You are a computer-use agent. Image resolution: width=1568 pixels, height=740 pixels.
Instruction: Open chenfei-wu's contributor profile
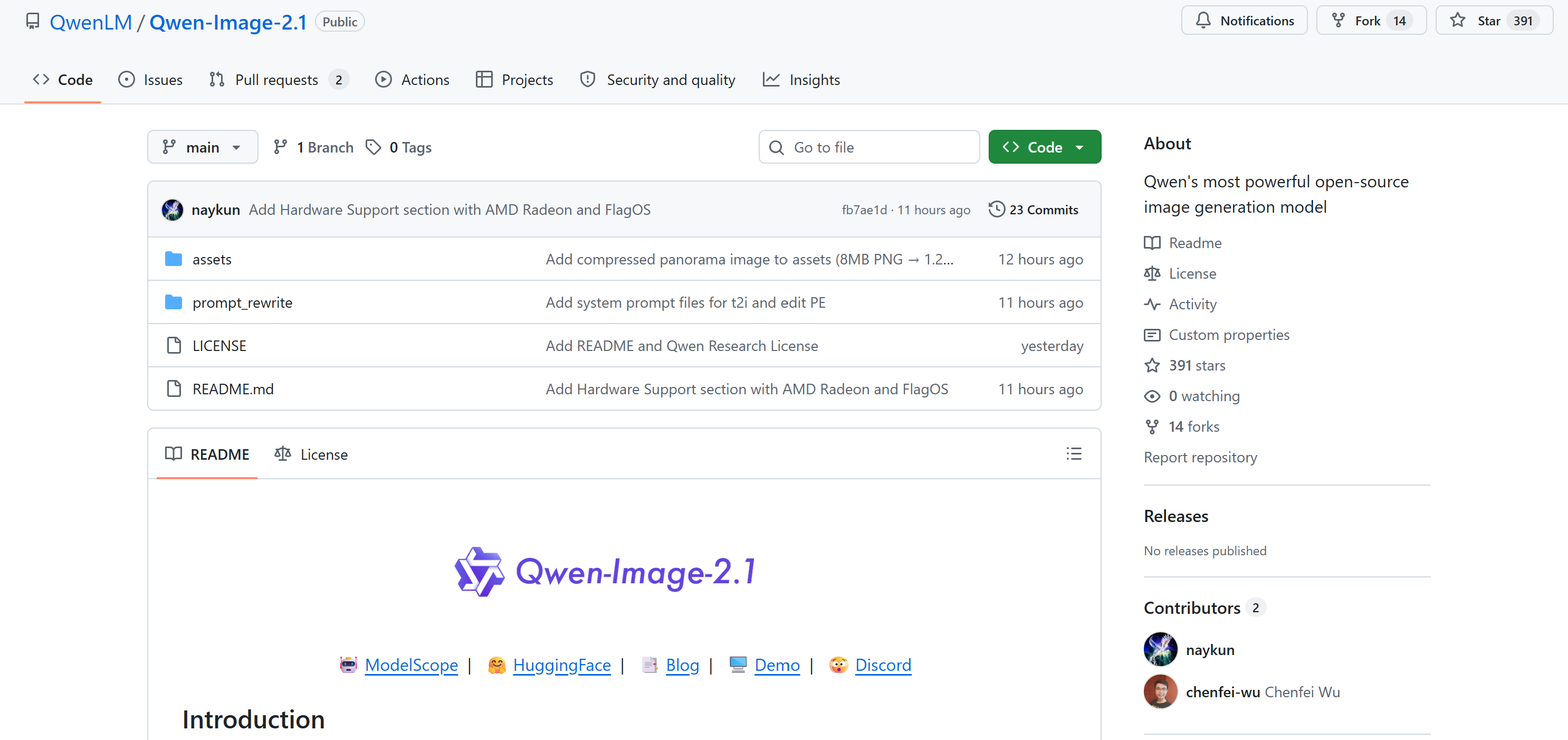[1223, 692]
